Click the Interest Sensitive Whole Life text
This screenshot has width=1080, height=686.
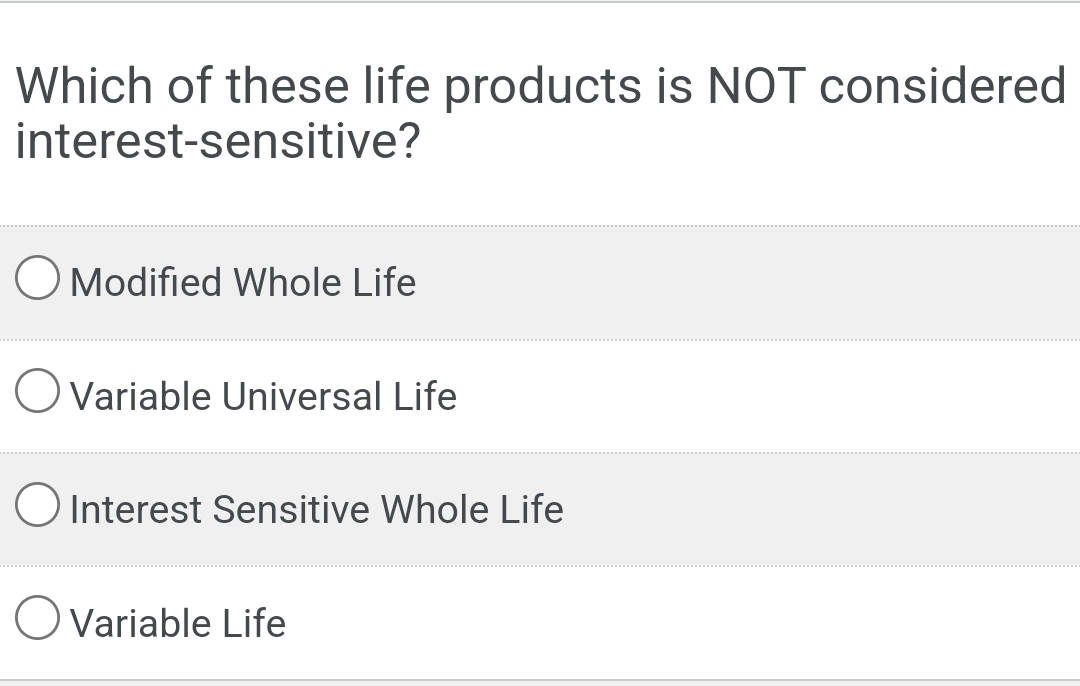pos(316,509)
